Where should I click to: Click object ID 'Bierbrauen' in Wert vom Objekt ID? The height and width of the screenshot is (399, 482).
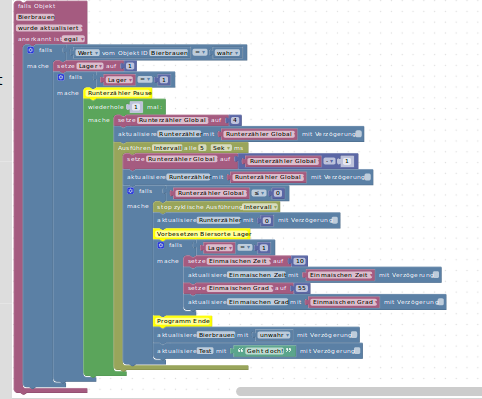tap(169, 53)
